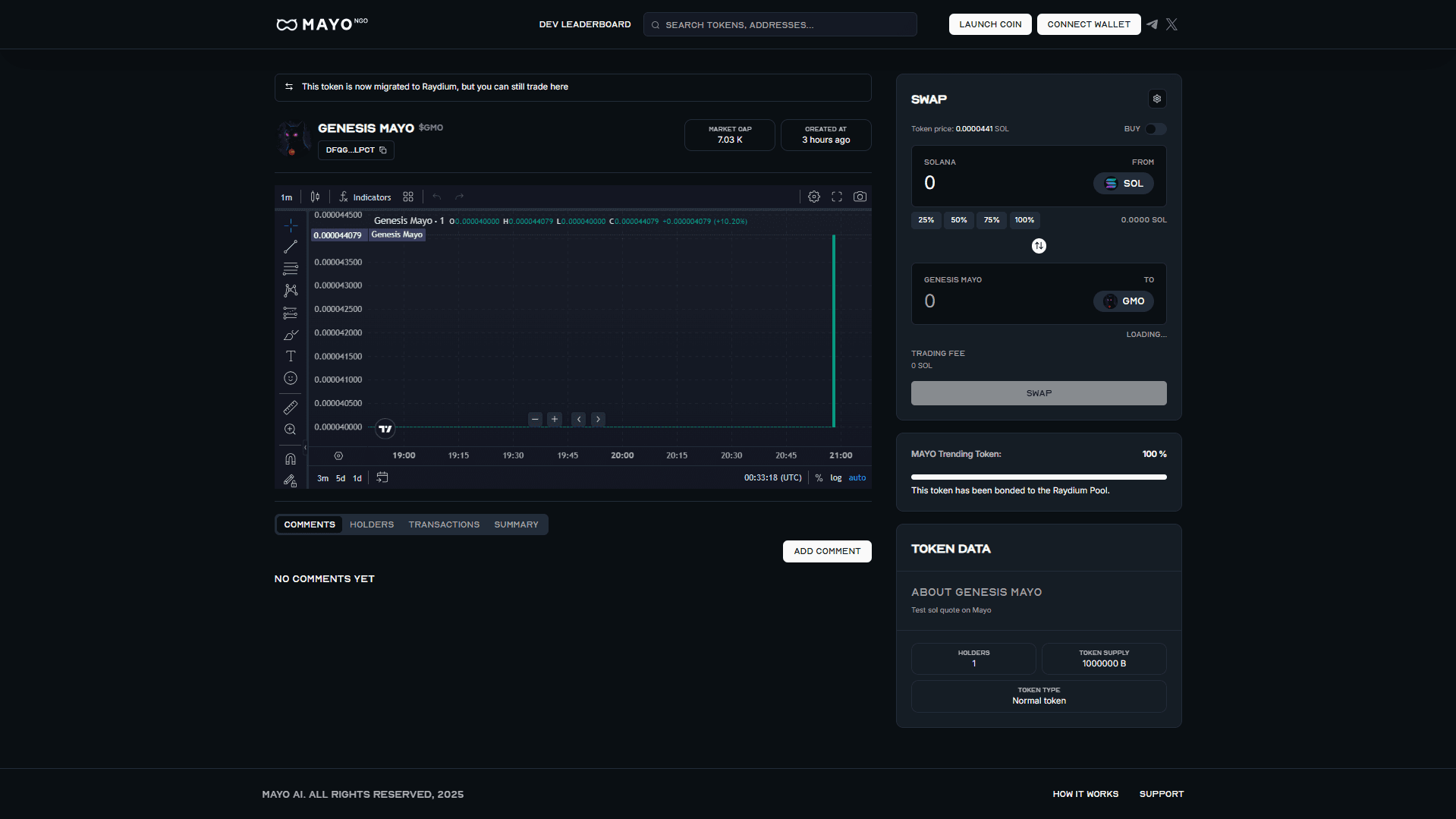
Task: Open the SOL token selector
Action: click(1123, 184)
